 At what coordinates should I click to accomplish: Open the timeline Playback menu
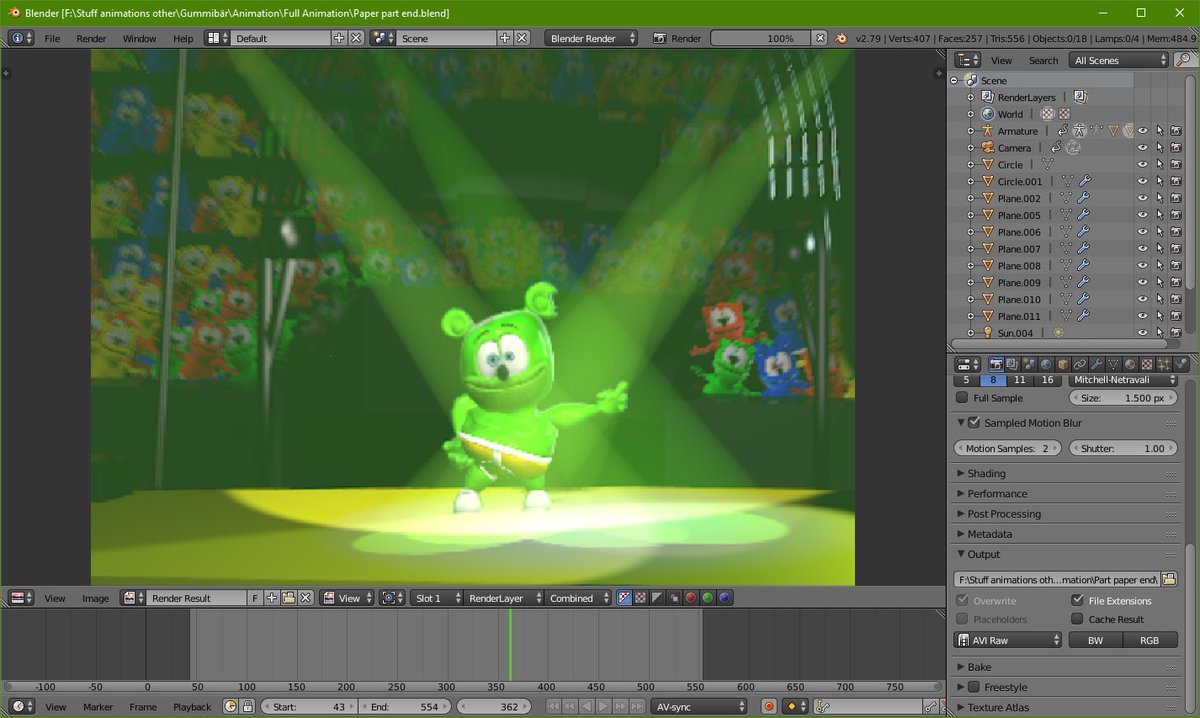192,706
